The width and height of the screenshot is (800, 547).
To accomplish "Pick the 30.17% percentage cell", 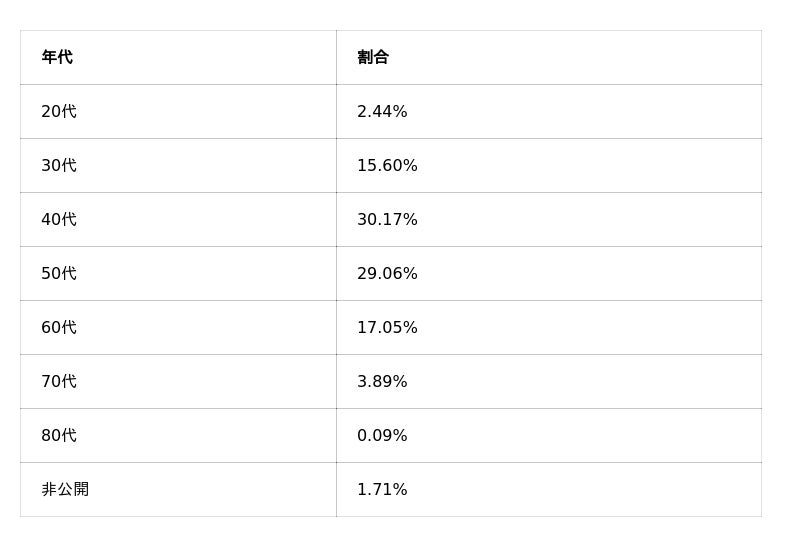I will click(387, 220).
